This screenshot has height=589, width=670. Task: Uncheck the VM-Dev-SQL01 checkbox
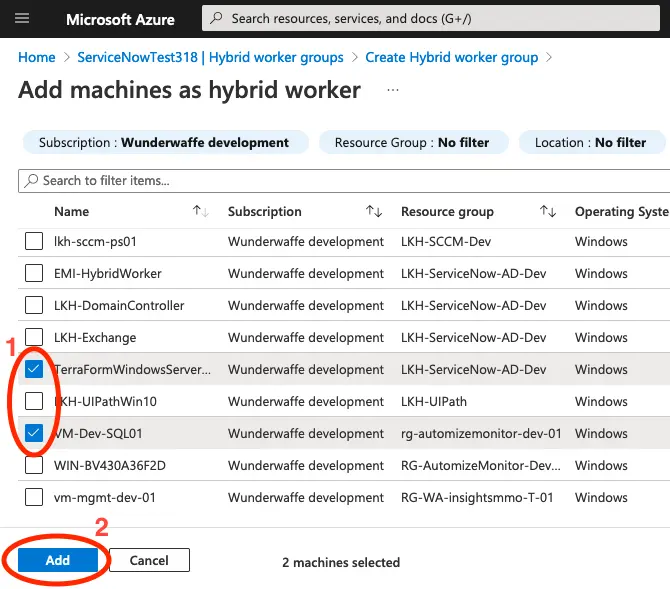pyautogui.click(x=34, y=433)
